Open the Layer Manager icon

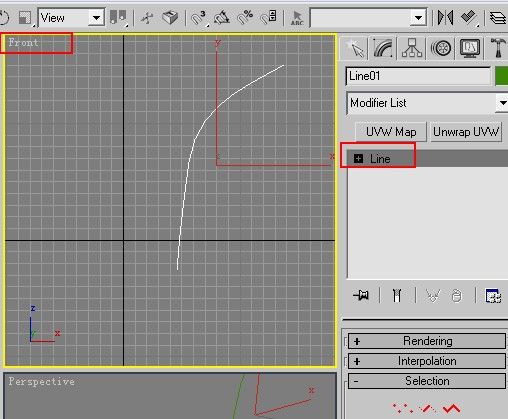[498, 17]
